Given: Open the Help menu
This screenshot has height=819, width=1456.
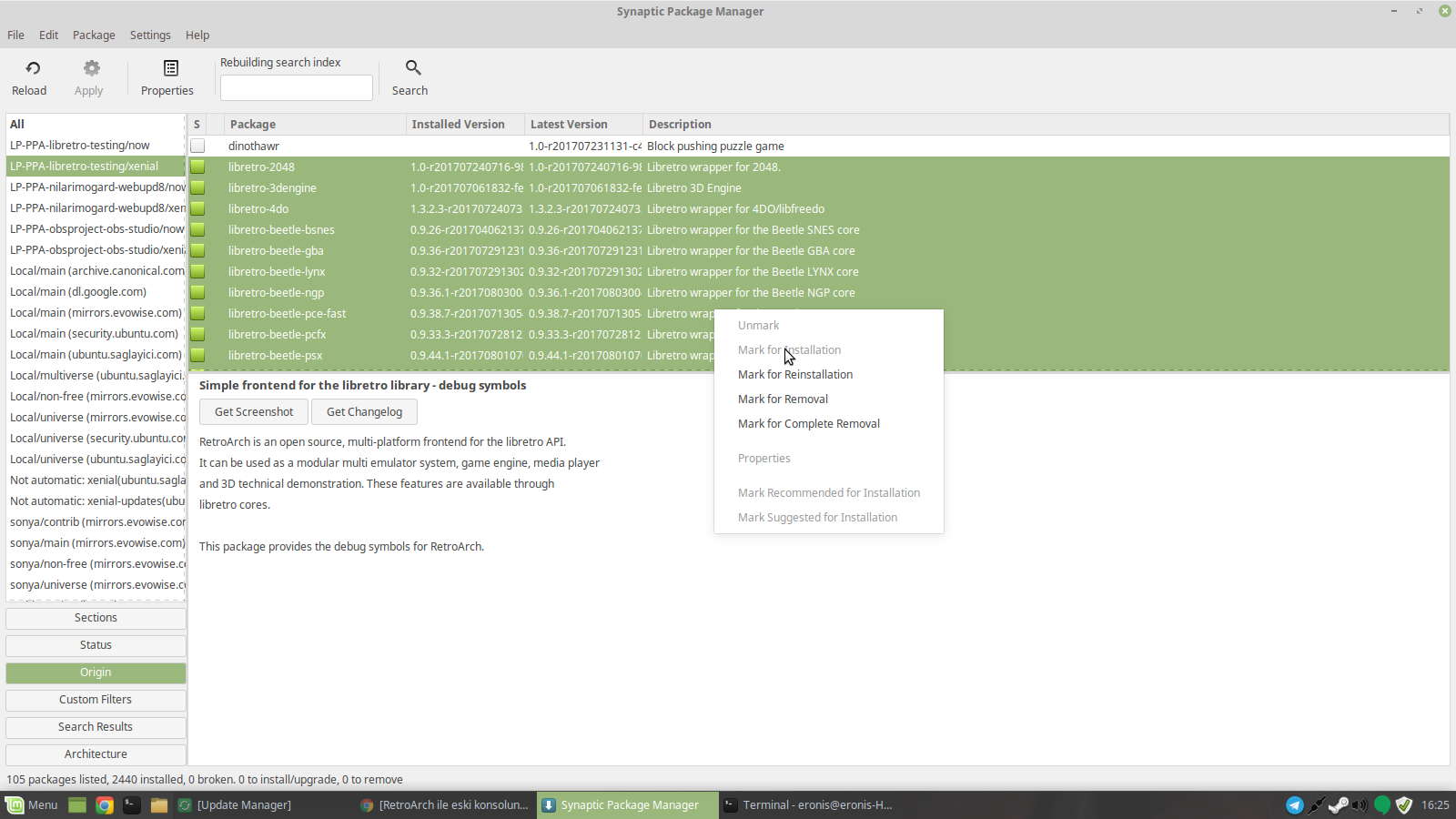Looking at the screenshot, I should pyautogui.click(x=197, y=35).
